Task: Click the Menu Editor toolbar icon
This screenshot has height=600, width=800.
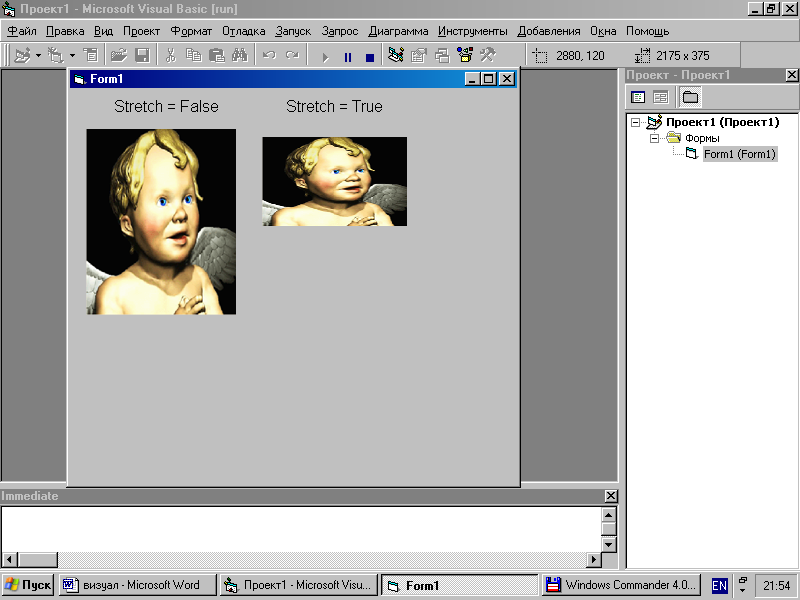Action: click(91, 55)
